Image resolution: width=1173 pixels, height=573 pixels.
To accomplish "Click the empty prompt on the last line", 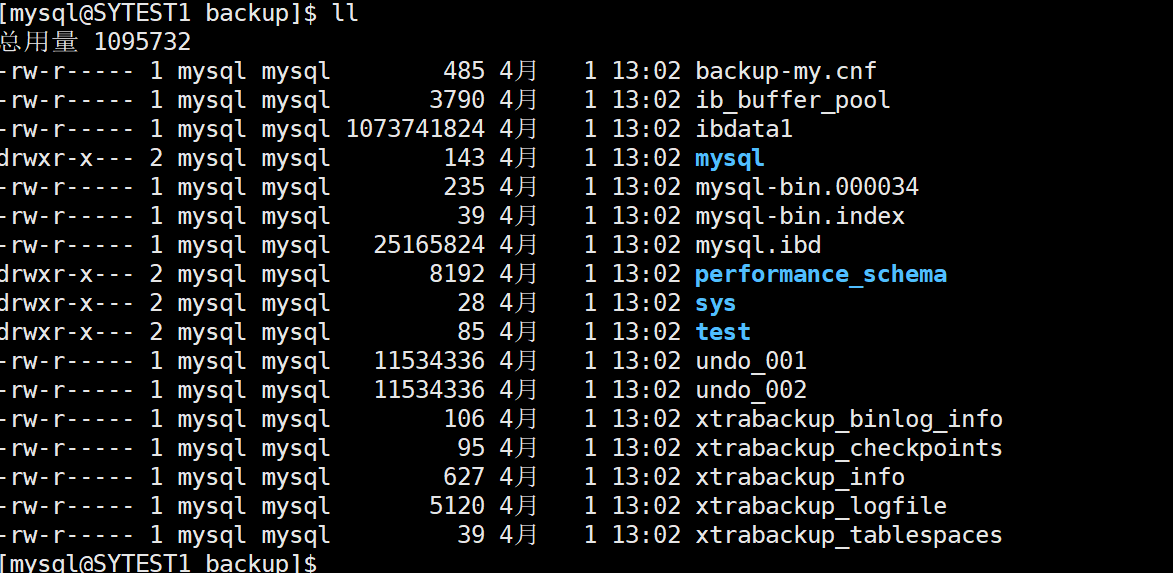I will point(159,563).
